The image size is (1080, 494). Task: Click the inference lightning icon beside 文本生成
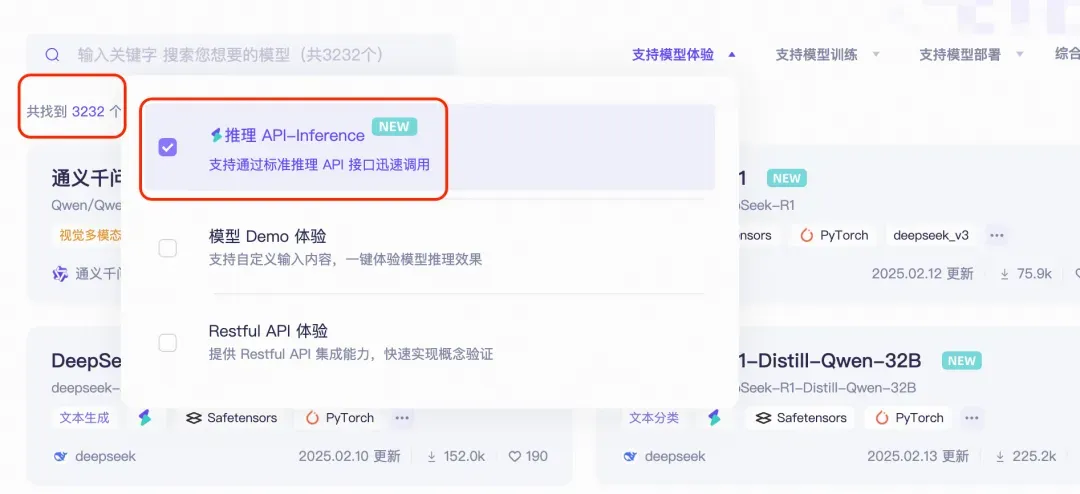(144, 418)
